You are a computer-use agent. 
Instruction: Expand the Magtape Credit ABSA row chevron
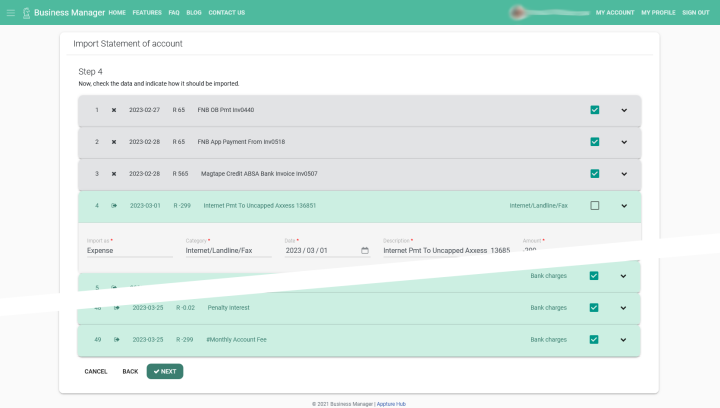pyautogui.click(x=624, y=174)
